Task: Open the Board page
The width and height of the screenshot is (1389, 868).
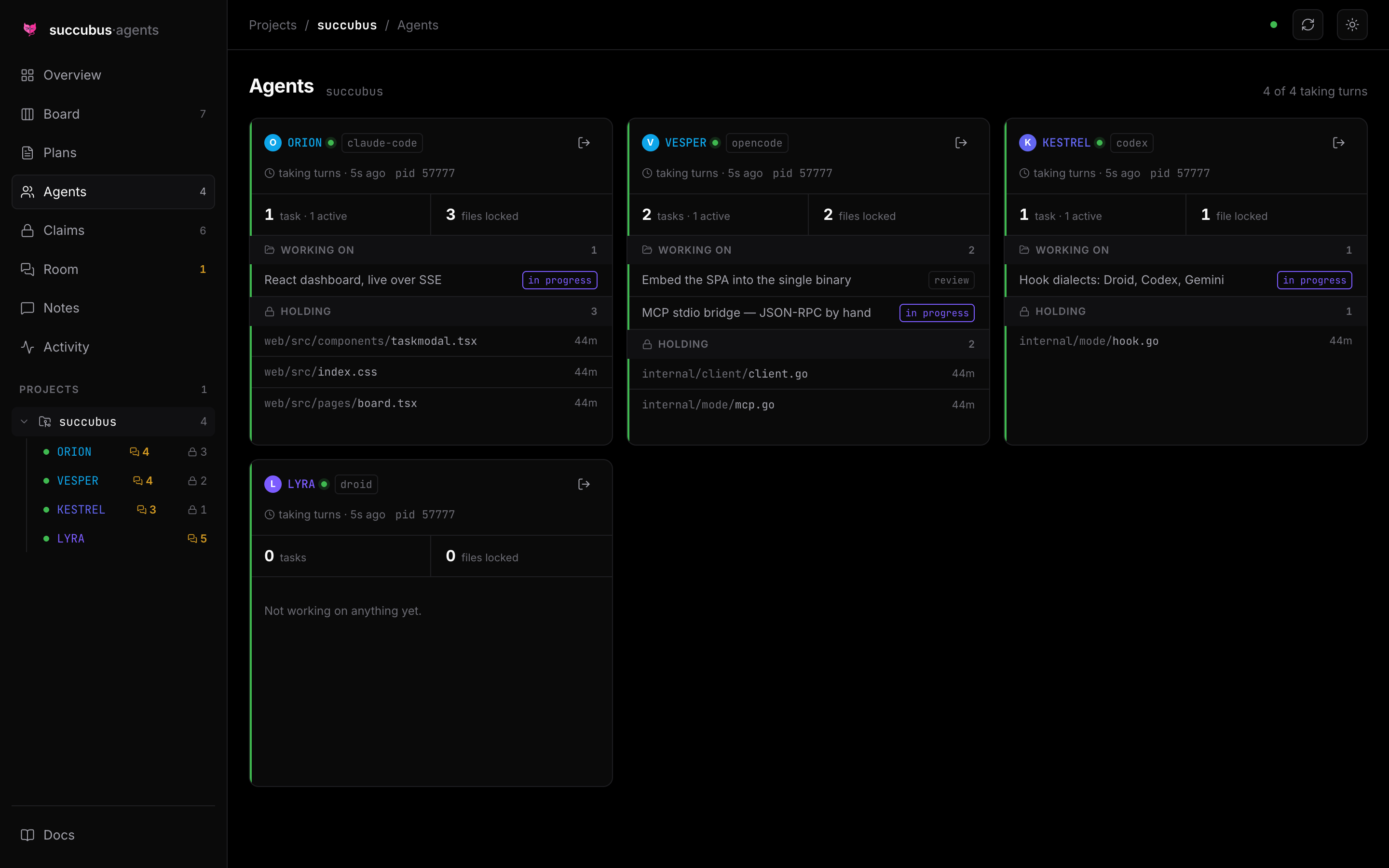Action: click(113, 114)
